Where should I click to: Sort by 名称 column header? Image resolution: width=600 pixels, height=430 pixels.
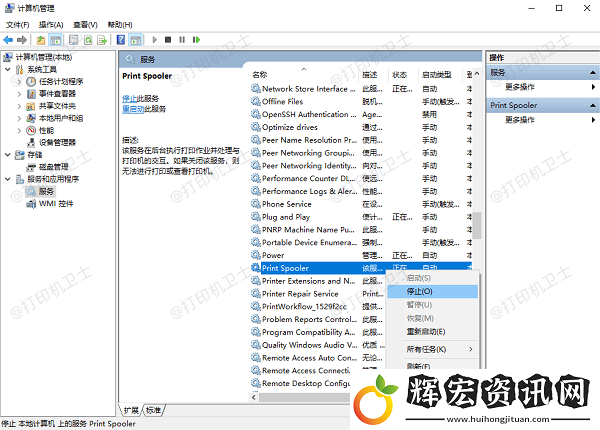coord(304,75)
